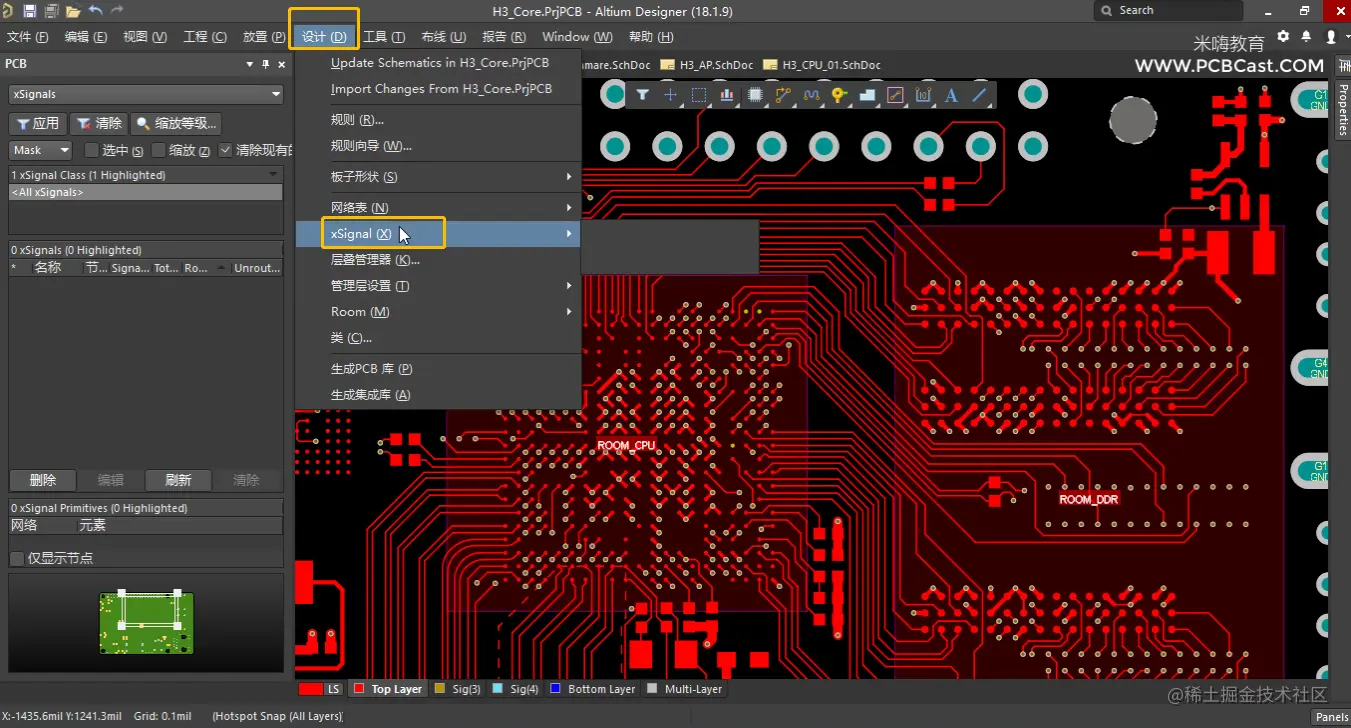Open the notifications bell icon

coord(1307,36)
